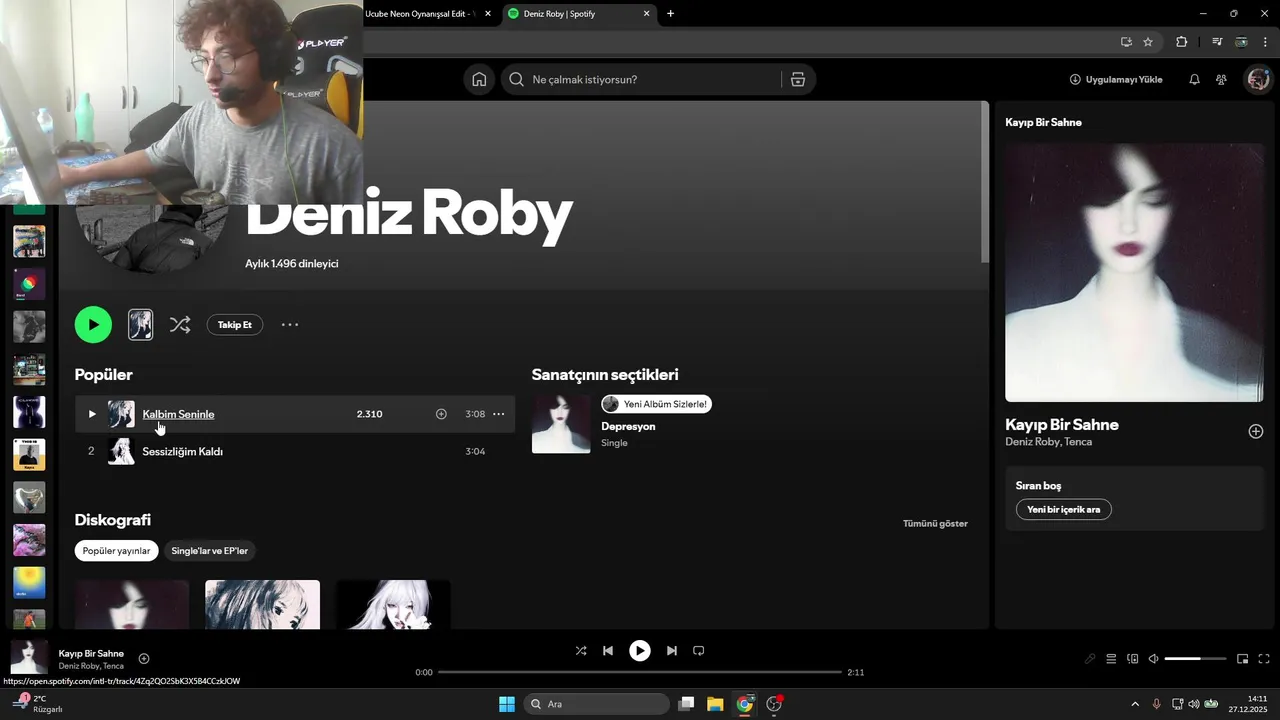1280x720 pixels.
Task: Select Popüler yayınlar filter chip
Action: point(116,551)
